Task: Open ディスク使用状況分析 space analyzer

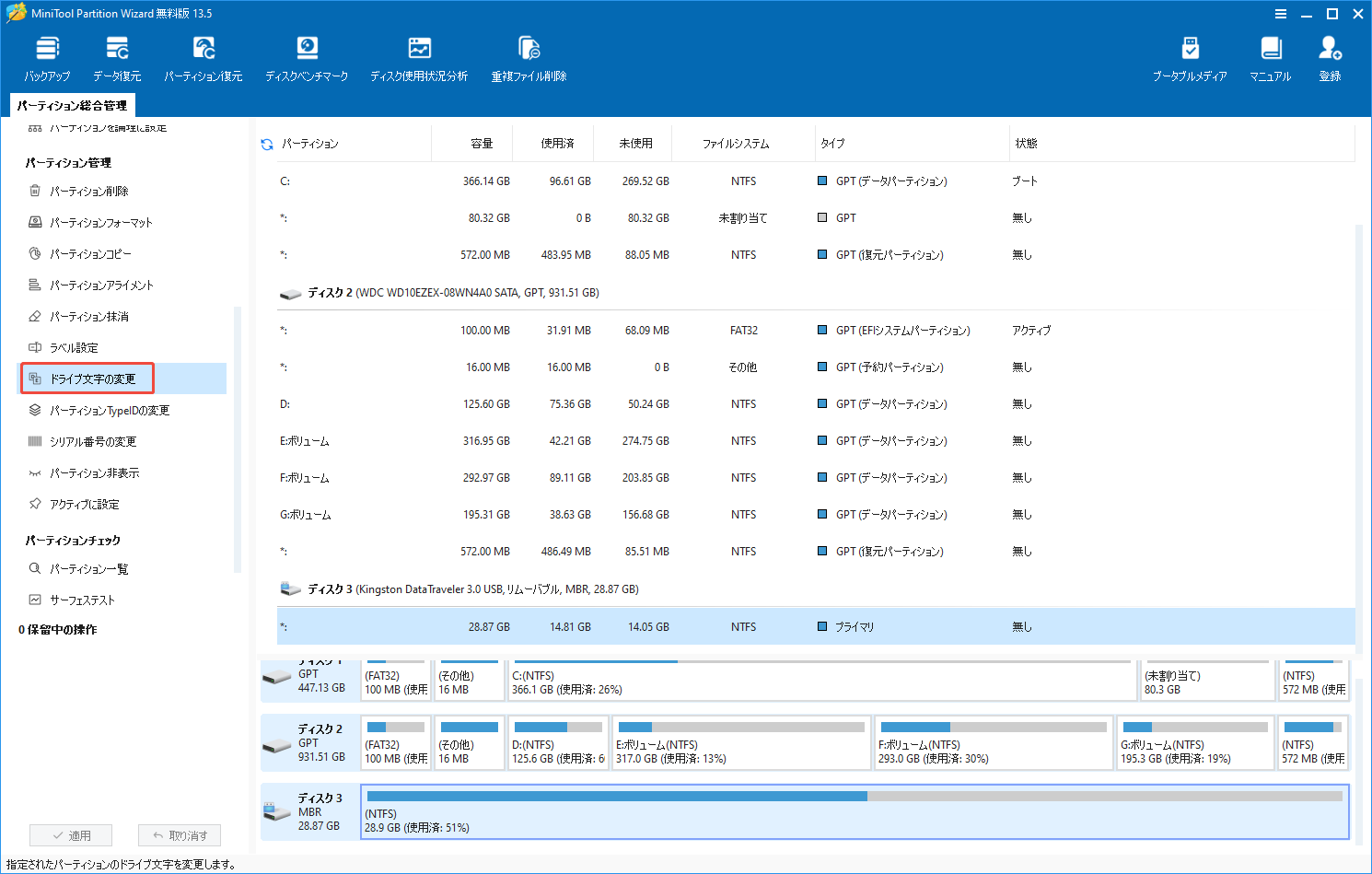Action: pyautogui.click(x=419, y=57)
